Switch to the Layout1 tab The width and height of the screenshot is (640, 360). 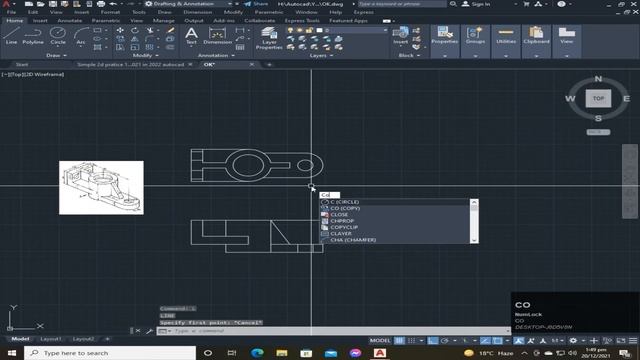point(51,339)
